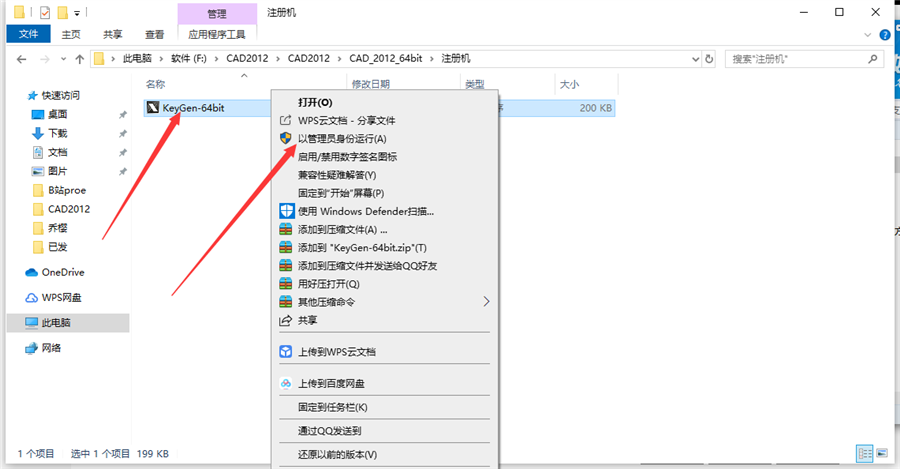Open 下载 in sidebar
Screen dimensions: 900x469
57,133
